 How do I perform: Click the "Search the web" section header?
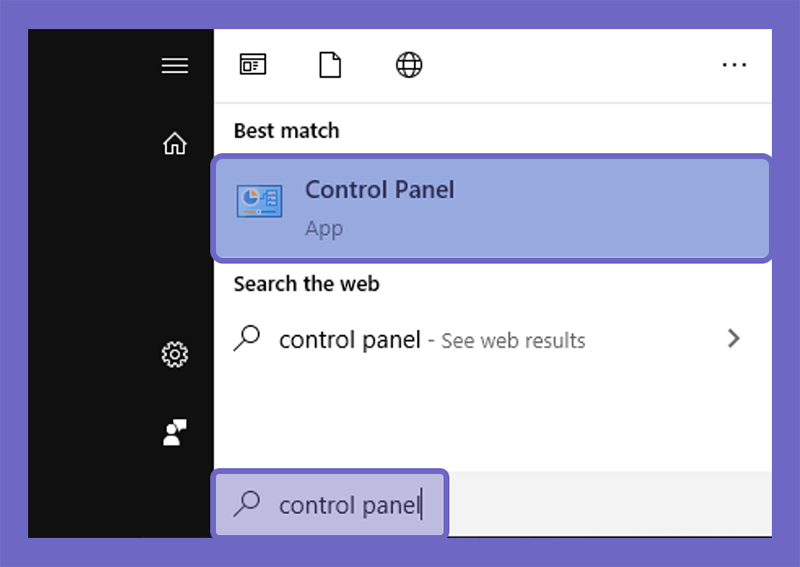[x=307, y=284]
